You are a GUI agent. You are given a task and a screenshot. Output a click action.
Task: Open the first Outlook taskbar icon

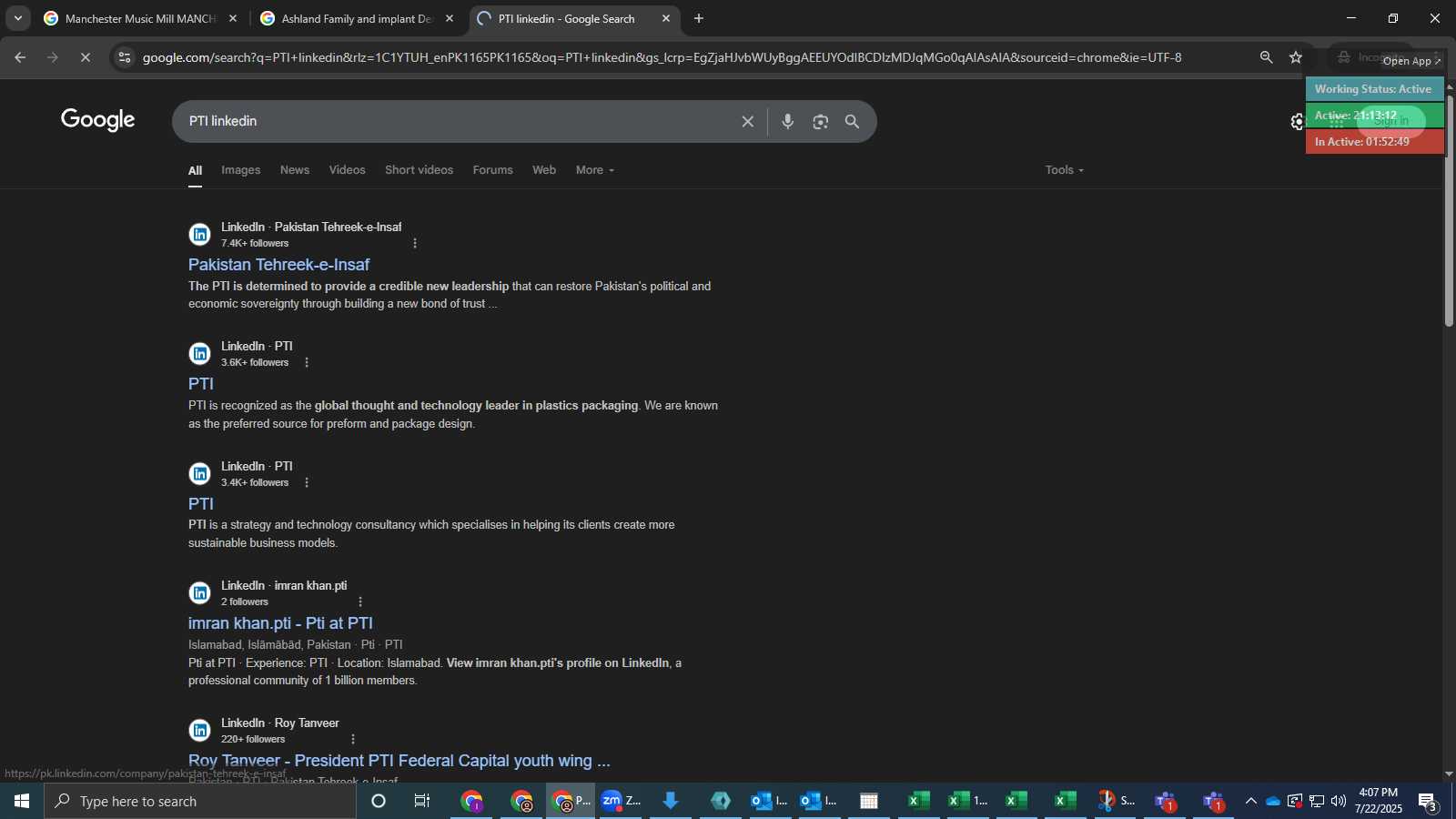click(x=769, y=802)
